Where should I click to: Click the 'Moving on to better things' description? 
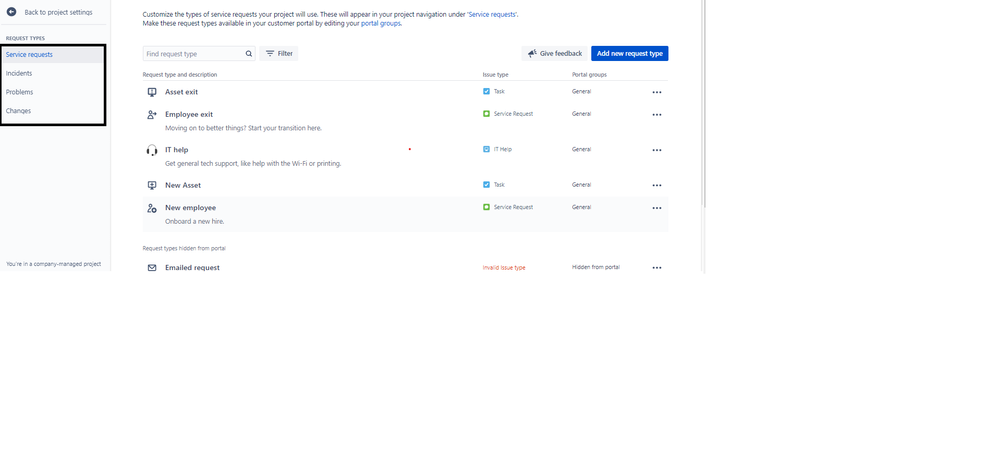(243, 128)
